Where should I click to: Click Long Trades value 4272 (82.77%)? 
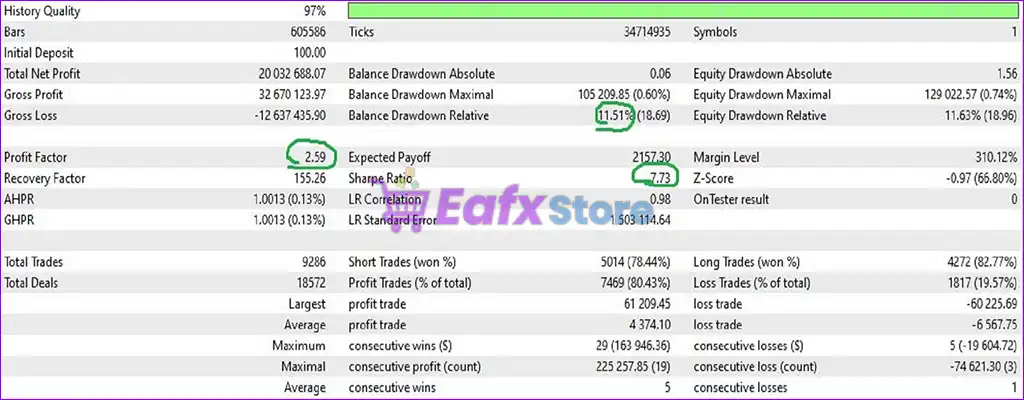click(982, 262)
